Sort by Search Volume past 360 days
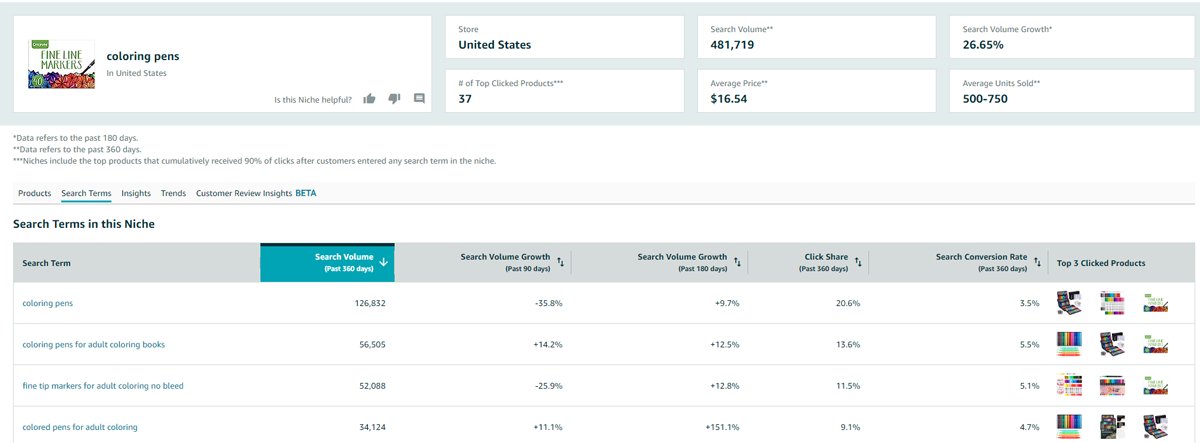This screenshot has height=443, width=1200. click(384, 262)
